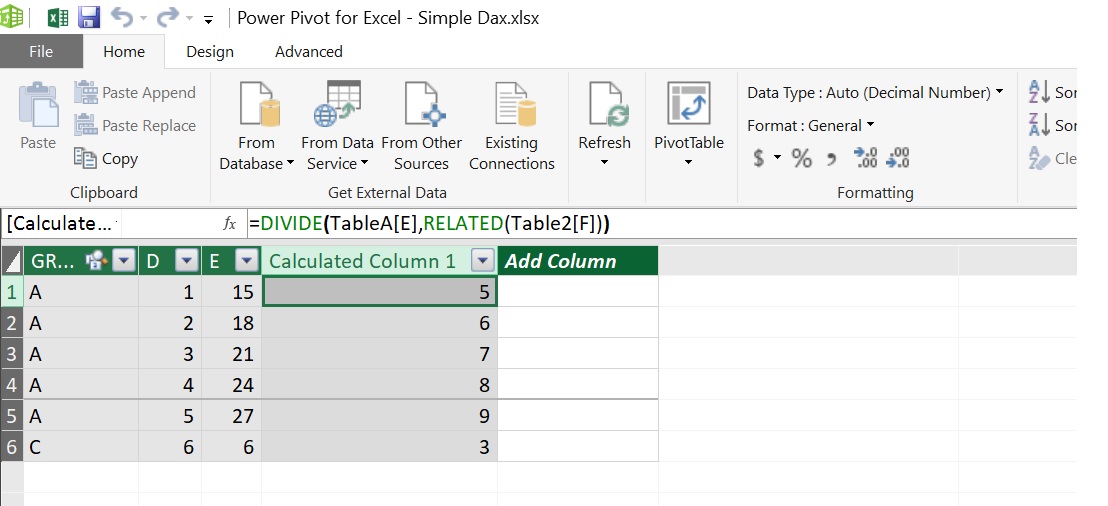Click Increase Decimal icon
The height and width of the screenshot is (506, 1108).
tap(865, 158)
